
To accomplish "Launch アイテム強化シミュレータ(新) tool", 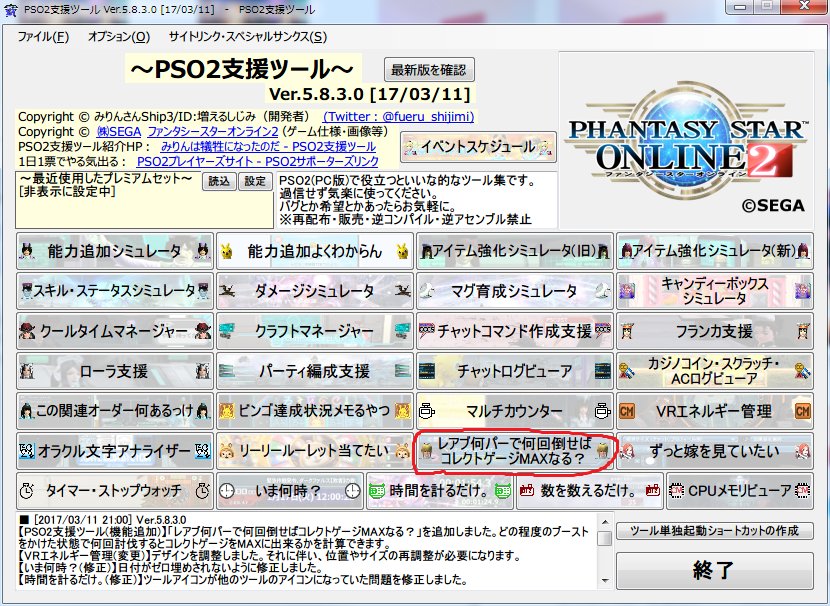I will (x=715, y=251).
